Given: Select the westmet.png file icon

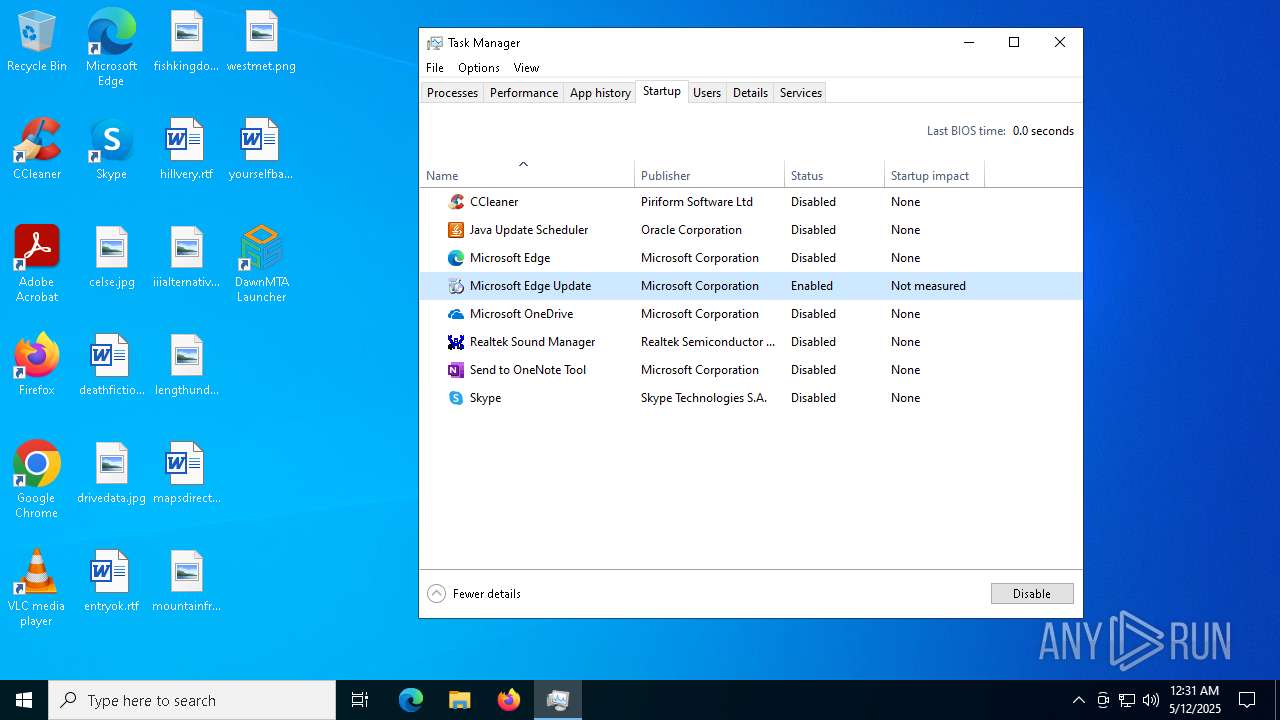Looking at the screenshot, I should click(261, 41).
